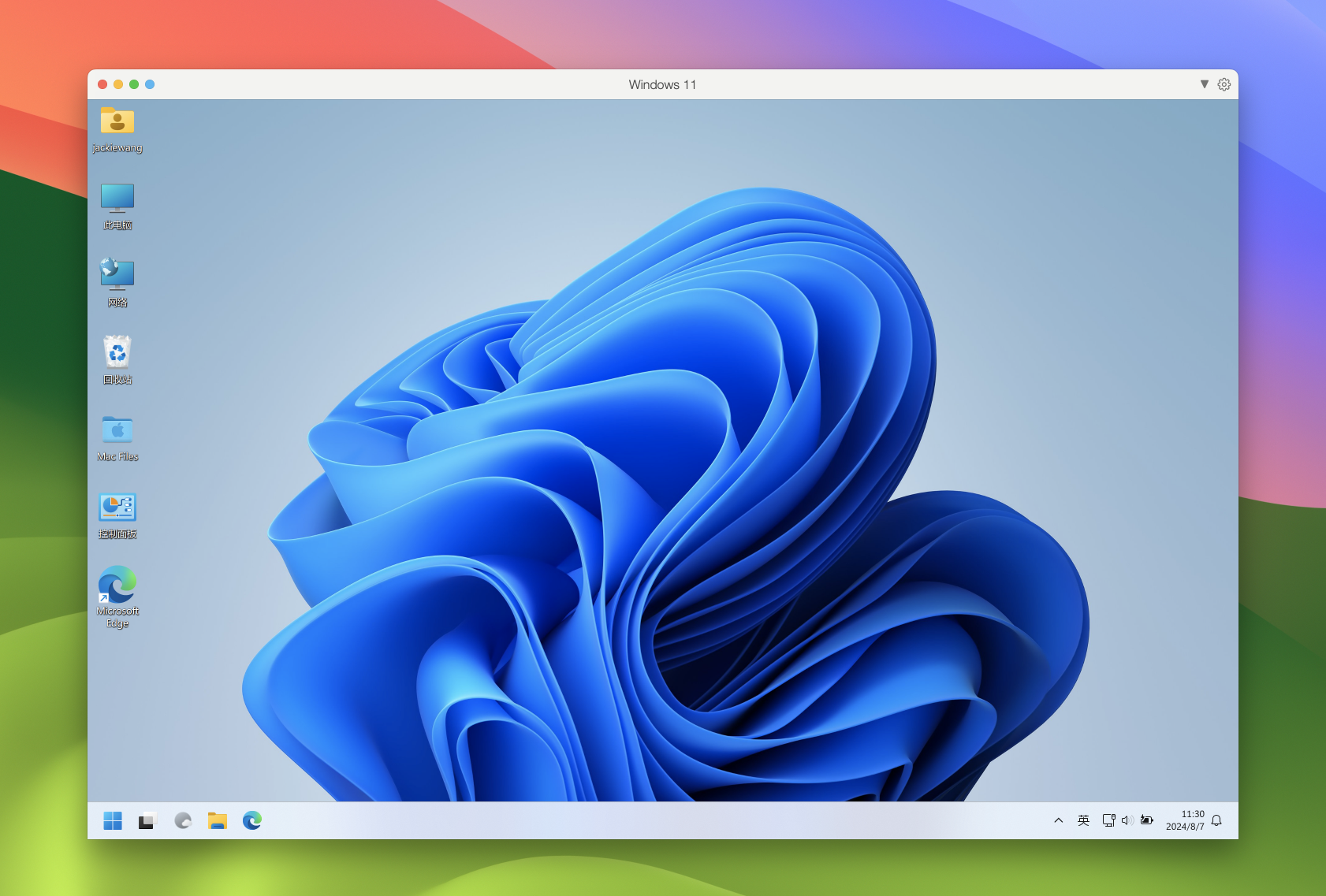This screenshot has width=1326, height=896.
Task: Click the 2024/8/7 date text
Action: coord(1185,827)
